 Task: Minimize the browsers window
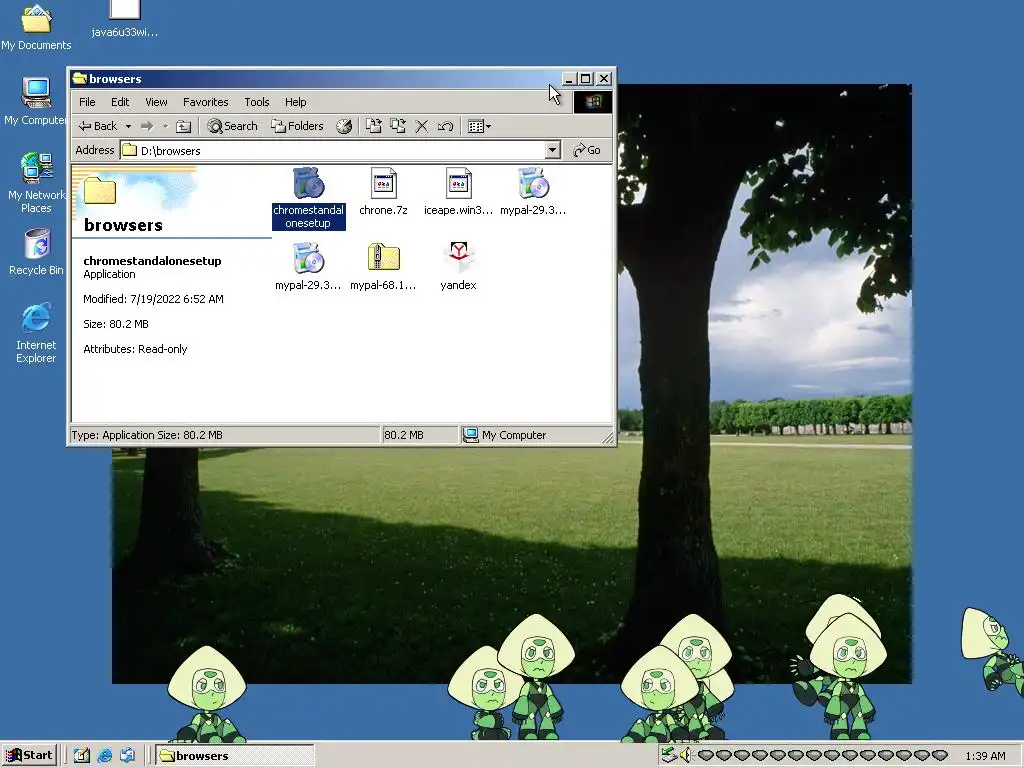569,79
